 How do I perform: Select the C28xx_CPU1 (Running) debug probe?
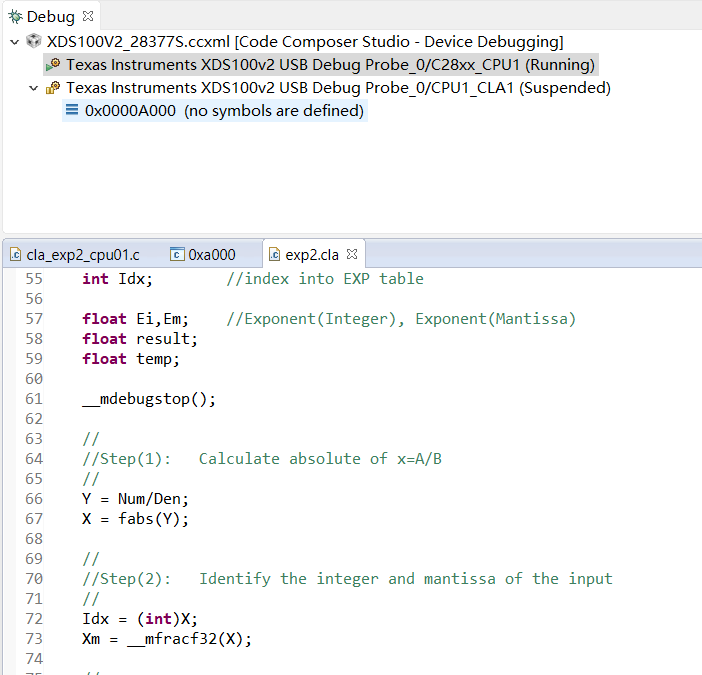tap(330, 65)
